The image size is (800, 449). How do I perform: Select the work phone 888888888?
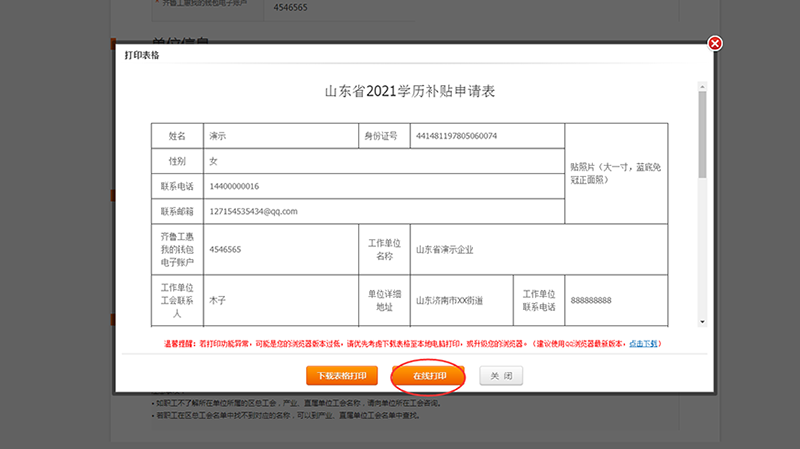[591, 301]
